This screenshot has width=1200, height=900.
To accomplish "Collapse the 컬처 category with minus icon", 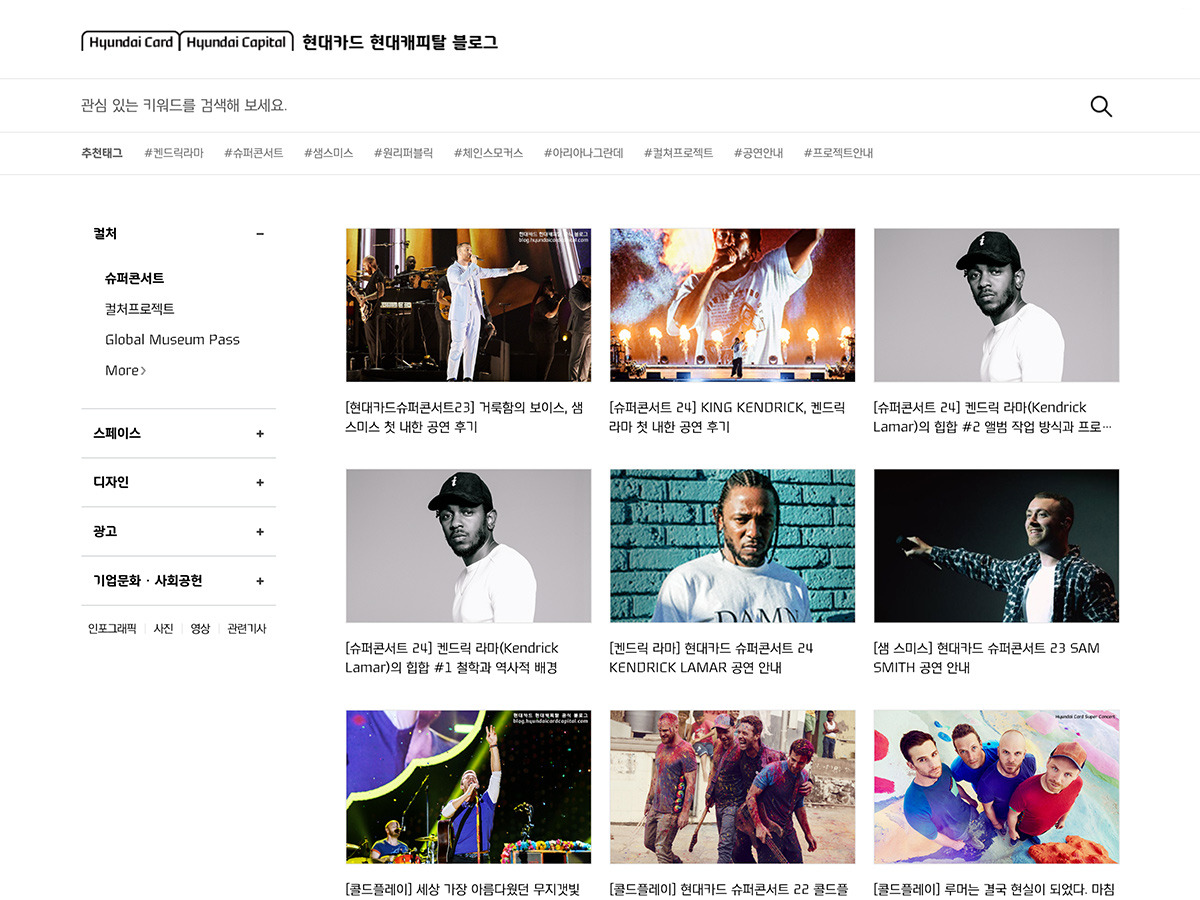I will (x=260, y=234).
